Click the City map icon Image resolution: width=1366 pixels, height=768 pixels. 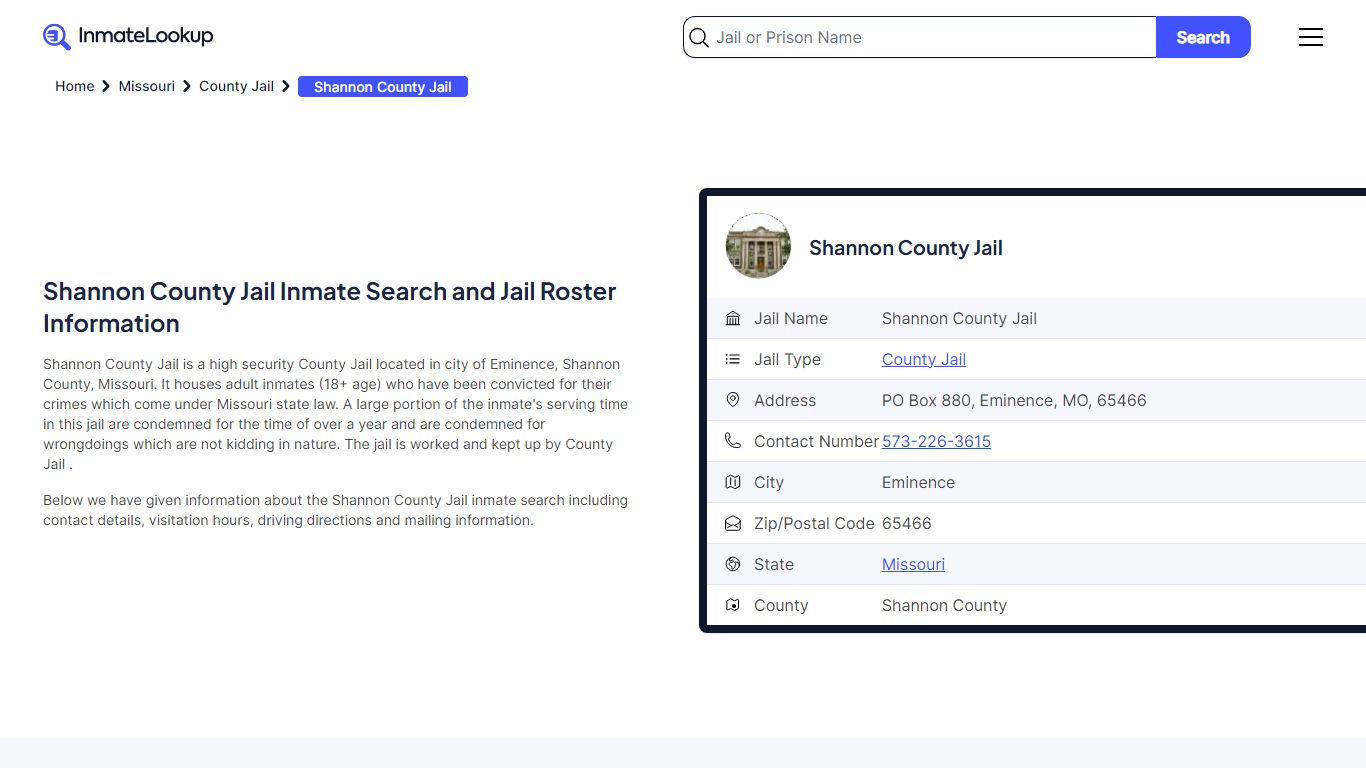coord(733,482)
